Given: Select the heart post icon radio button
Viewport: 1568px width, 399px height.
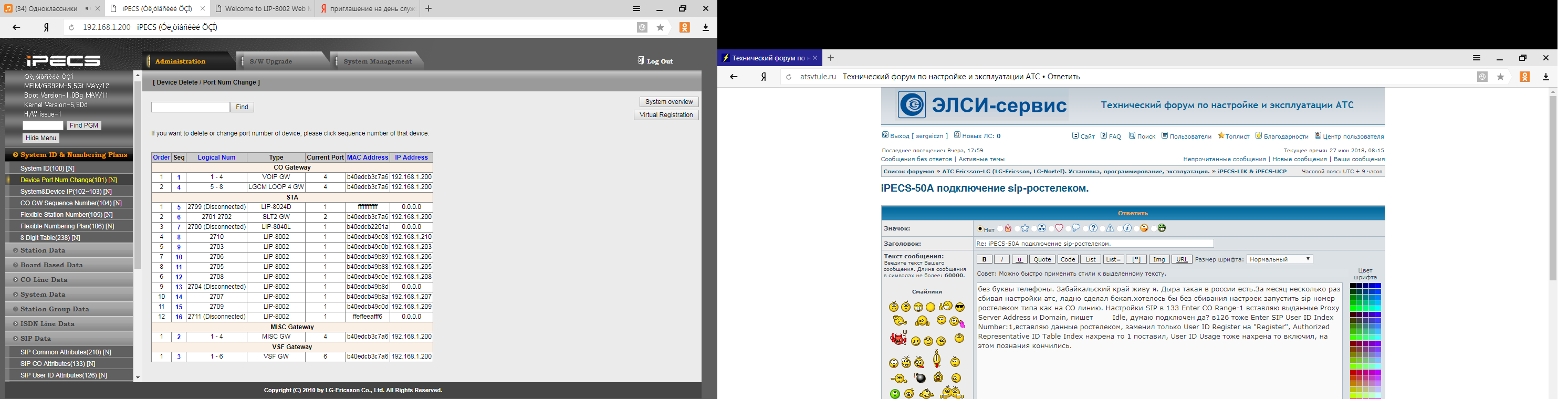Looking at the screenshot, I should (x=1051, y=229).
